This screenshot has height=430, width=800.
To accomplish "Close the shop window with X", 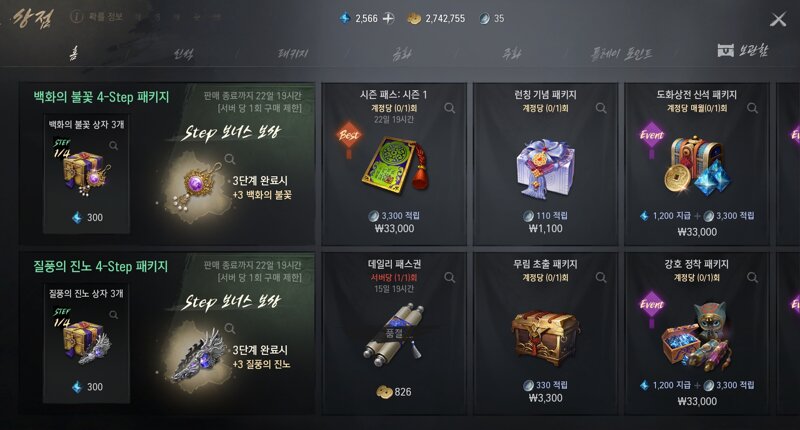I will click(x=778, y=20).
